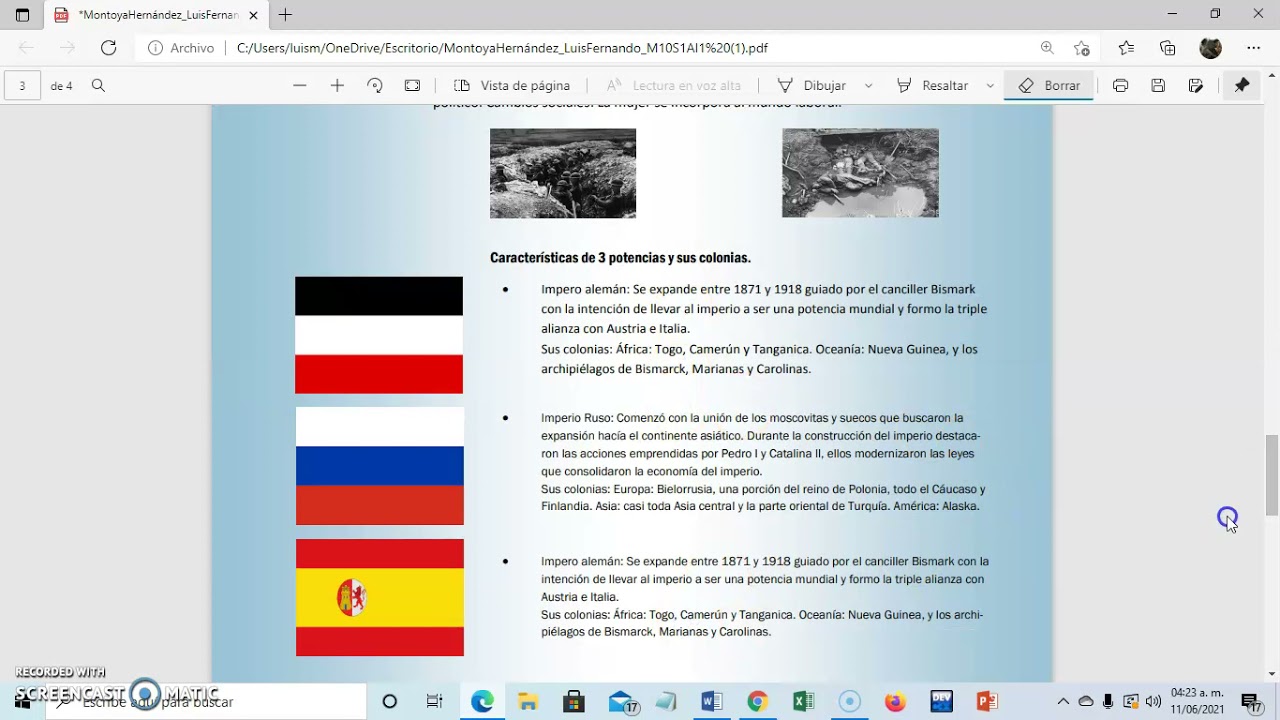Click the Spanish flag image
1280x720 pixels.
pos(380,598)
